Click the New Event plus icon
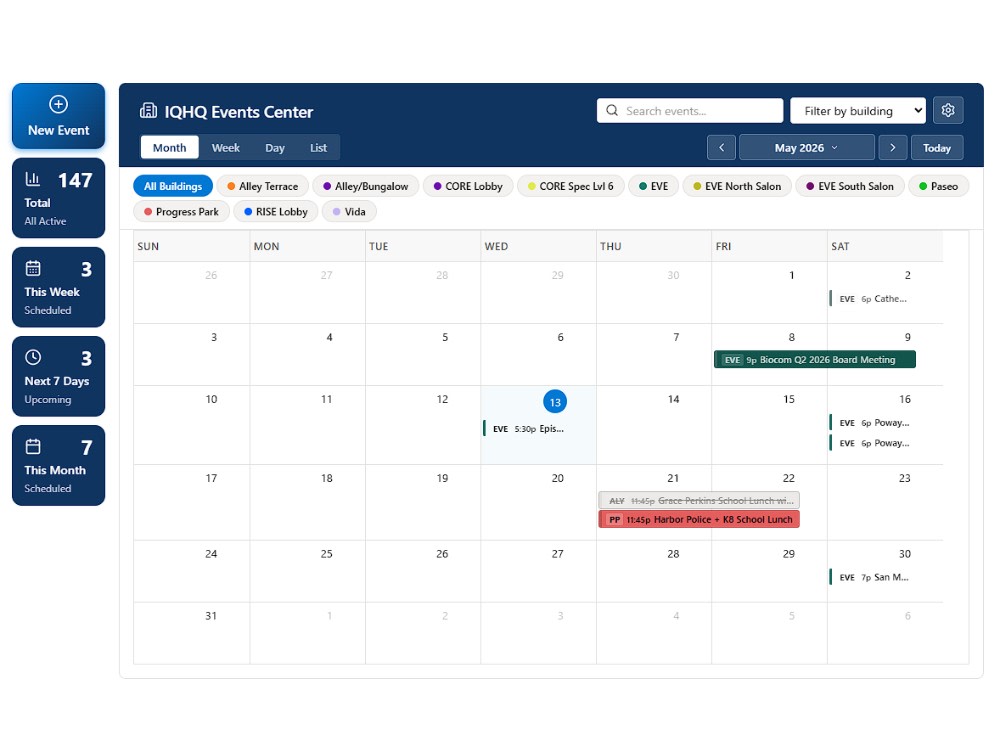1000x750 pixels. coord(58,104)
